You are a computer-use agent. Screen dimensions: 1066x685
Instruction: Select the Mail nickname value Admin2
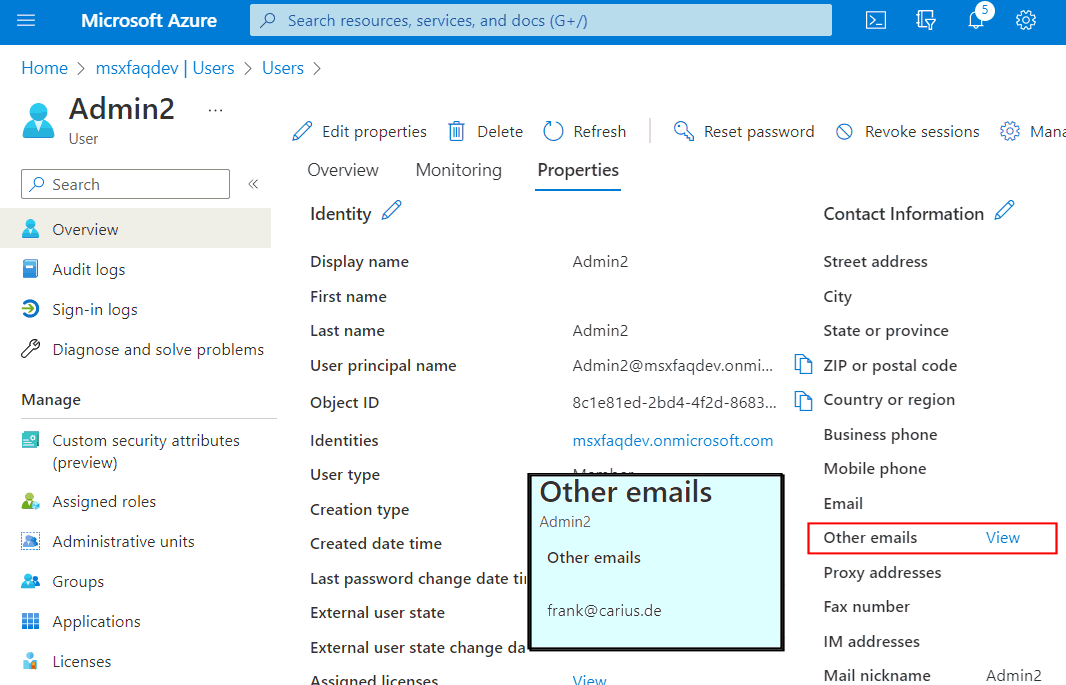(x=1013, y=675)
